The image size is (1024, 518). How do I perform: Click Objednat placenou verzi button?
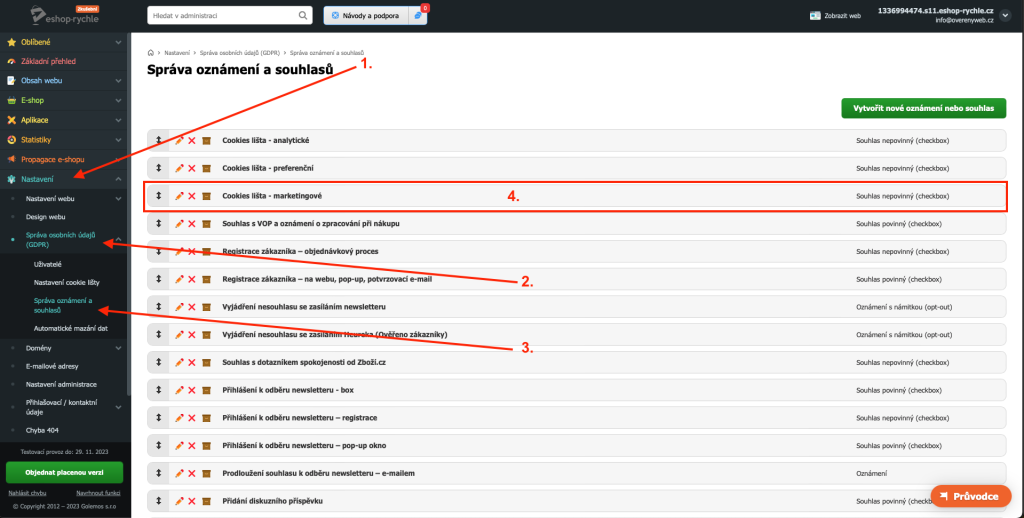pos(65,472)
